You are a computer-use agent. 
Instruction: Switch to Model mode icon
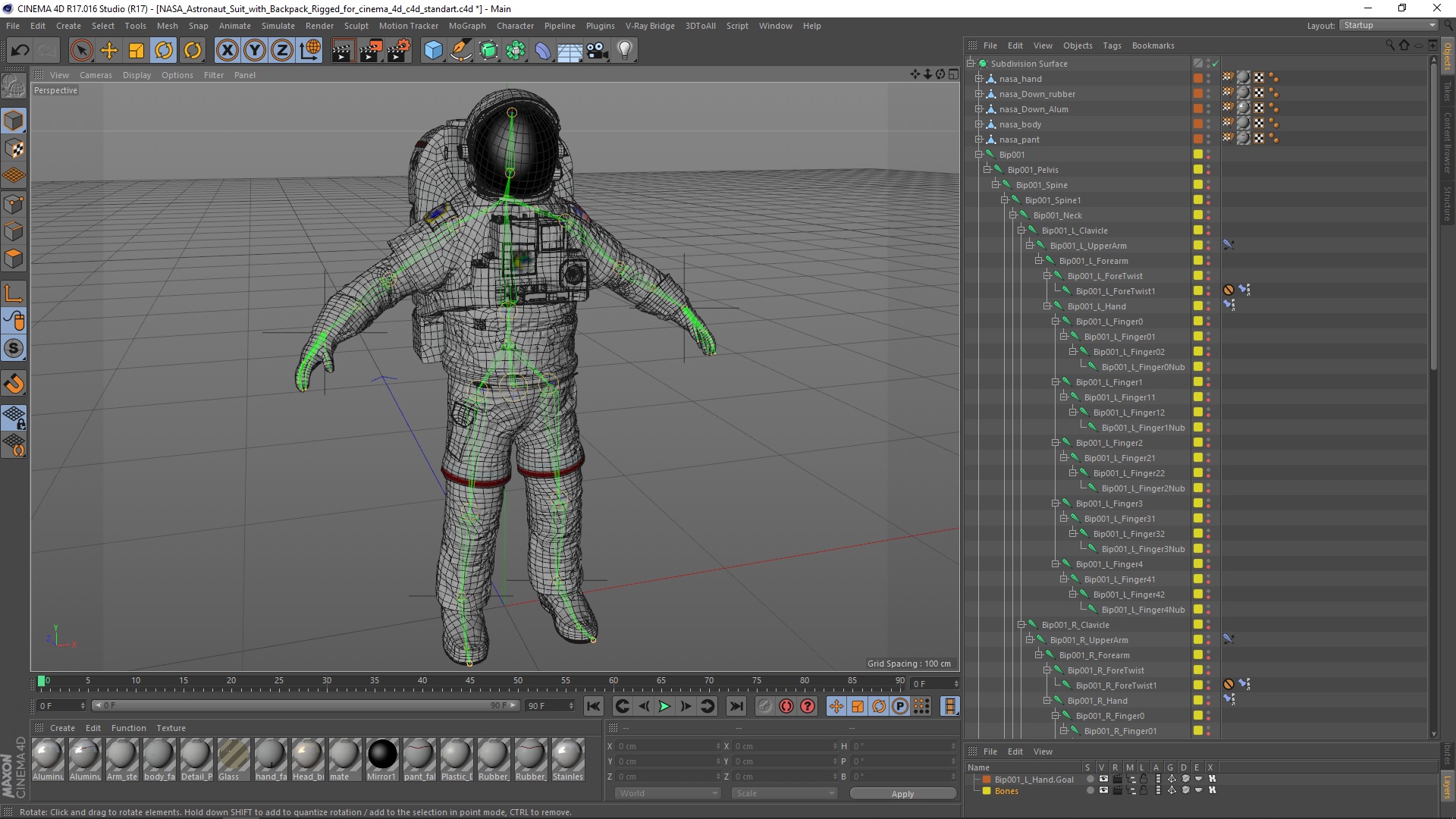point(14,121)
